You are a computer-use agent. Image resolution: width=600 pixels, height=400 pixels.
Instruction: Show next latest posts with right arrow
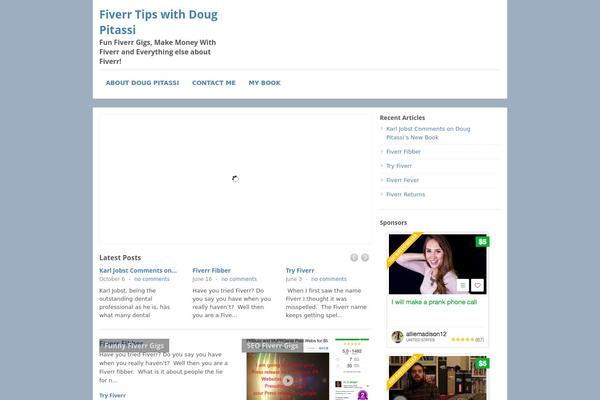point(365,258)
